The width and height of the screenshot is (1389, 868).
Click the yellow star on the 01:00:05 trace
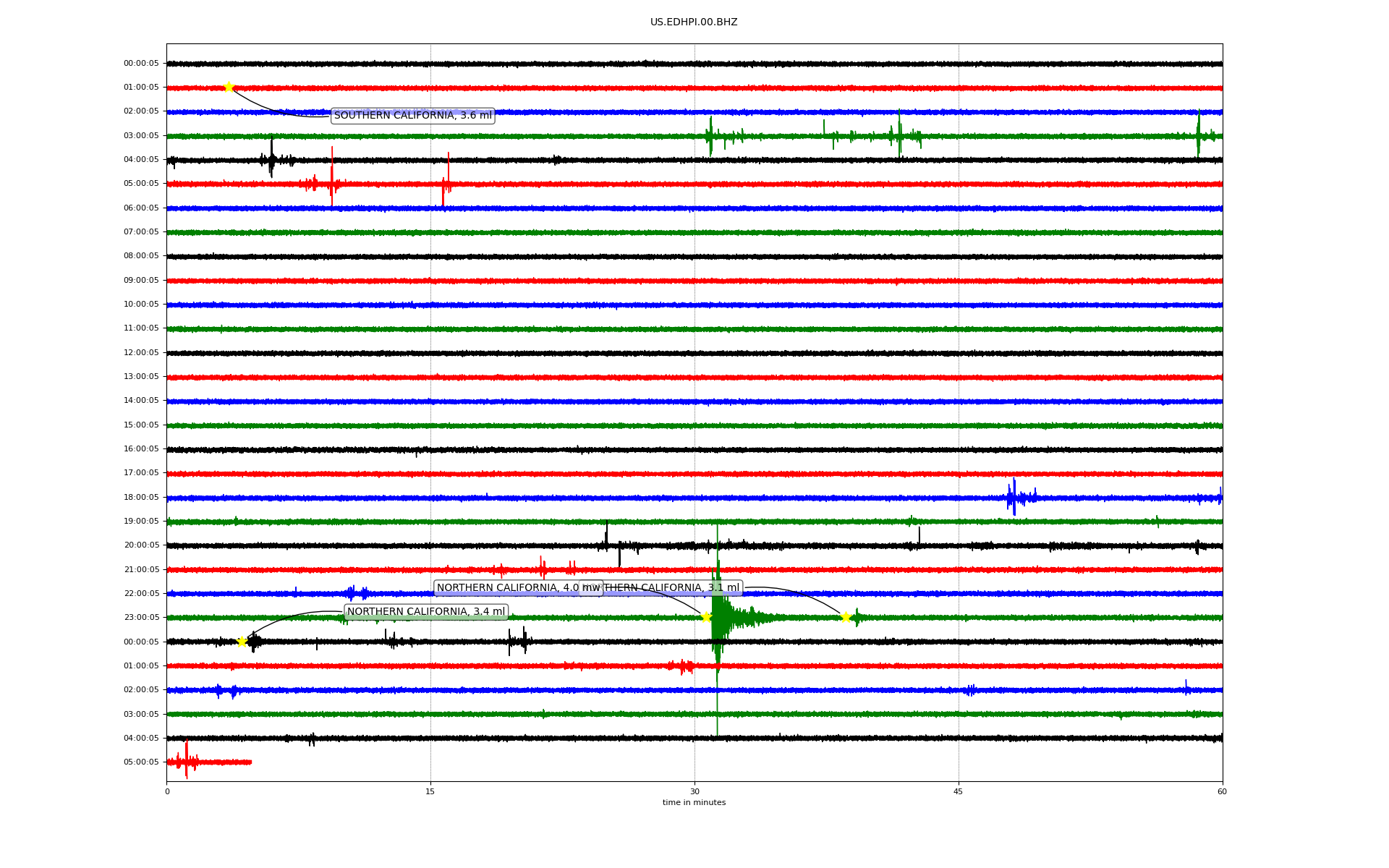(x=229, y=87)
